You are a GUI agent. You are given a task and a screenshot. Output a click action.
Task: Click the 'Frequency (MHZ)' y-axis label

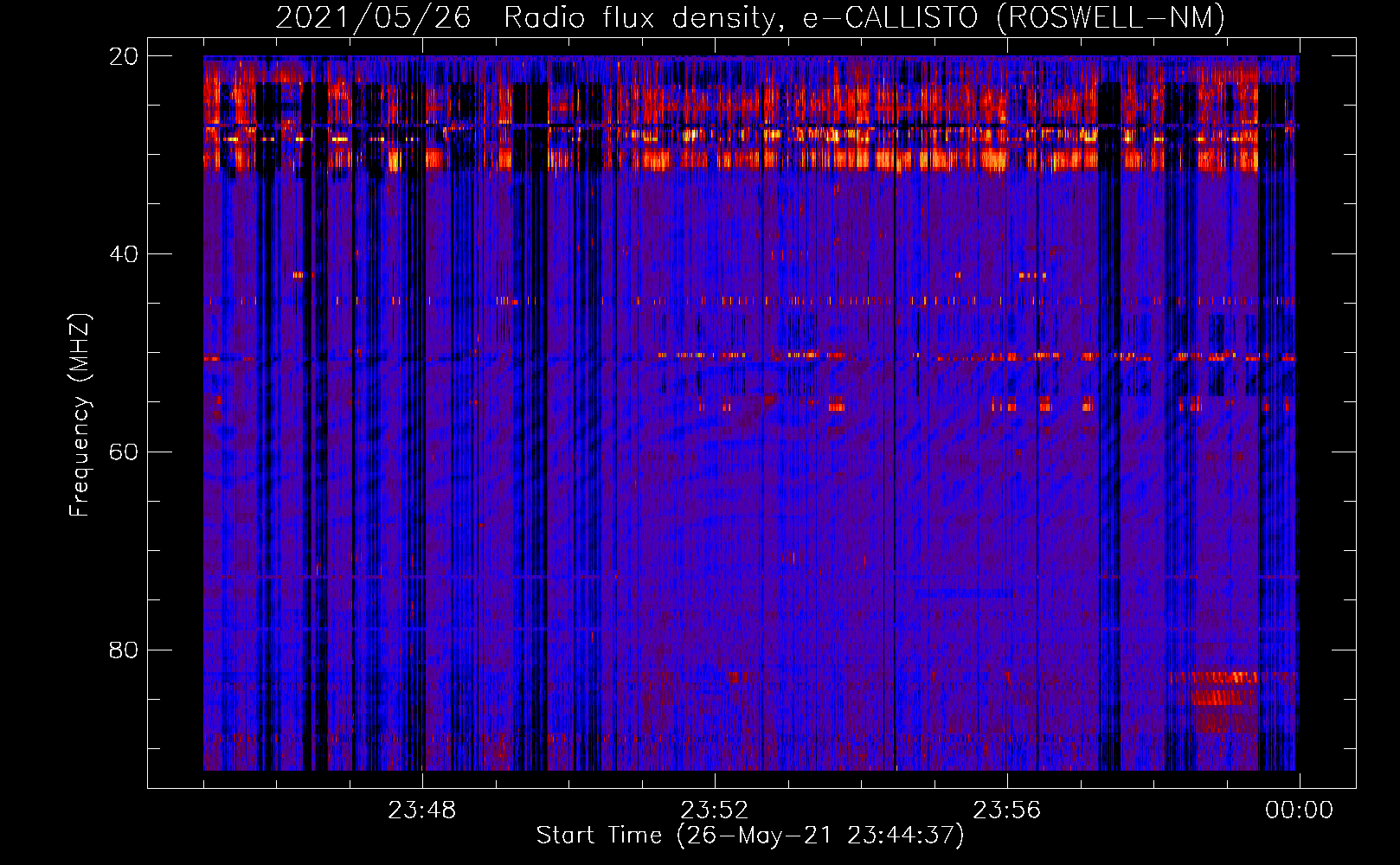pyautogui.click(x=80, y=415)
